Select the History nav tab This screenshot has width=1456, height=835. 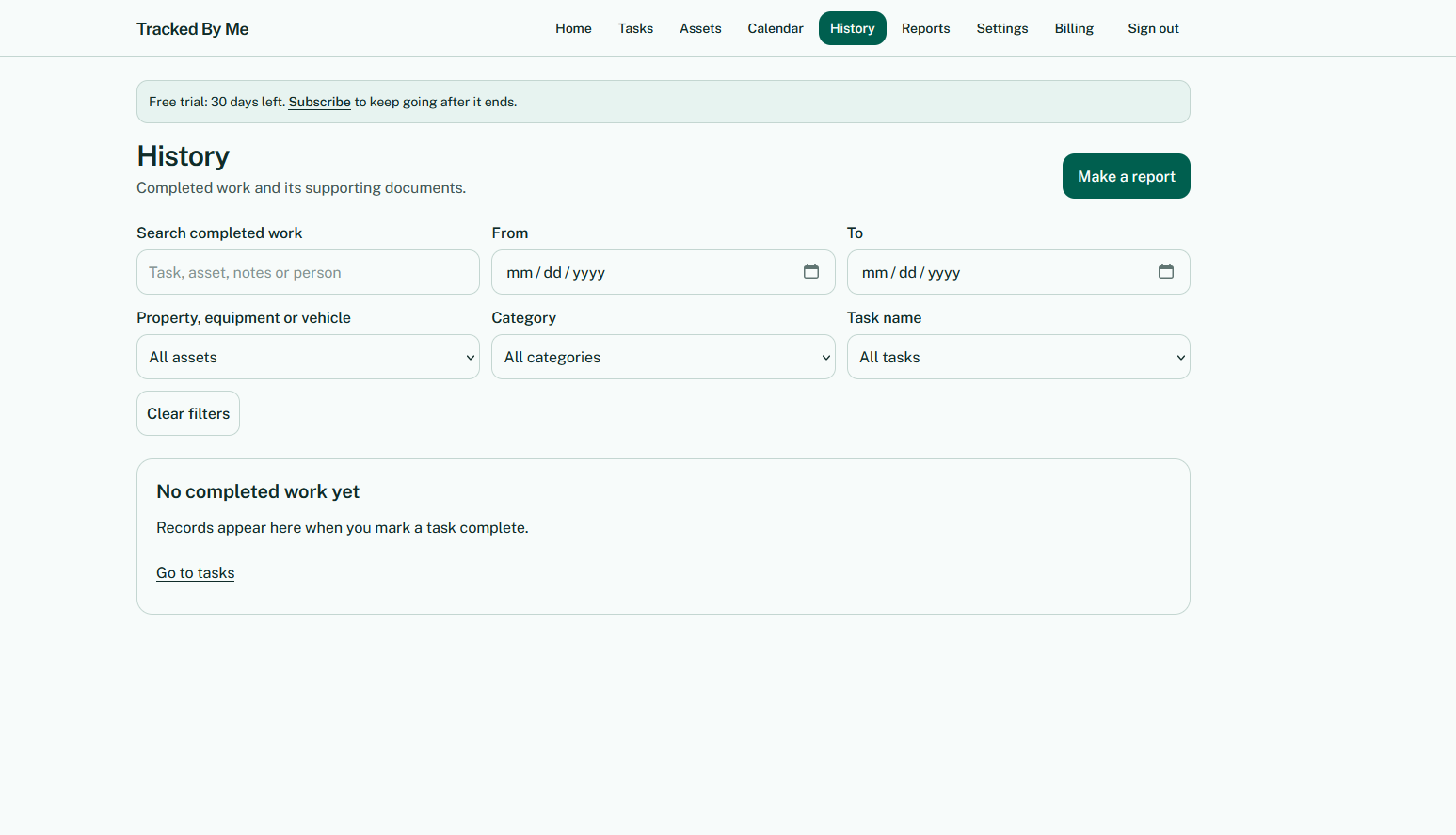(853, 28)
